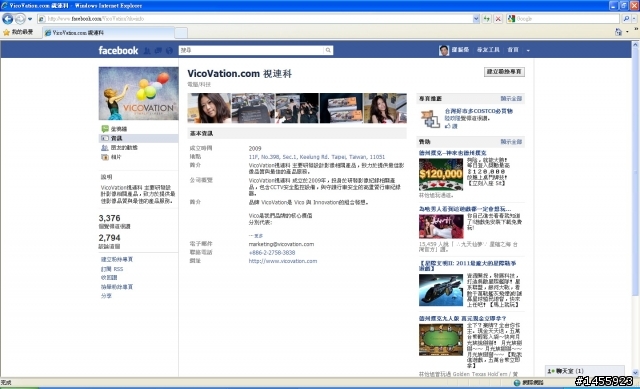This screenshot has height=389, width=640.
Task: Click the +886-2-2758-3838 phone link
Action: [x=272, y=253]
